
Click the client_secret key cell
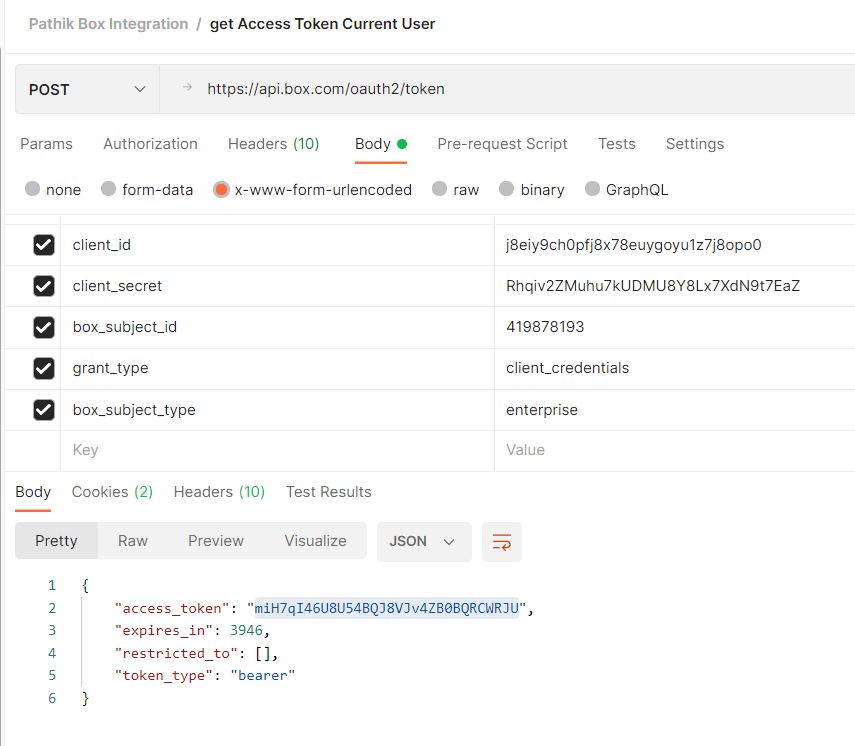[x=278, y=286]
